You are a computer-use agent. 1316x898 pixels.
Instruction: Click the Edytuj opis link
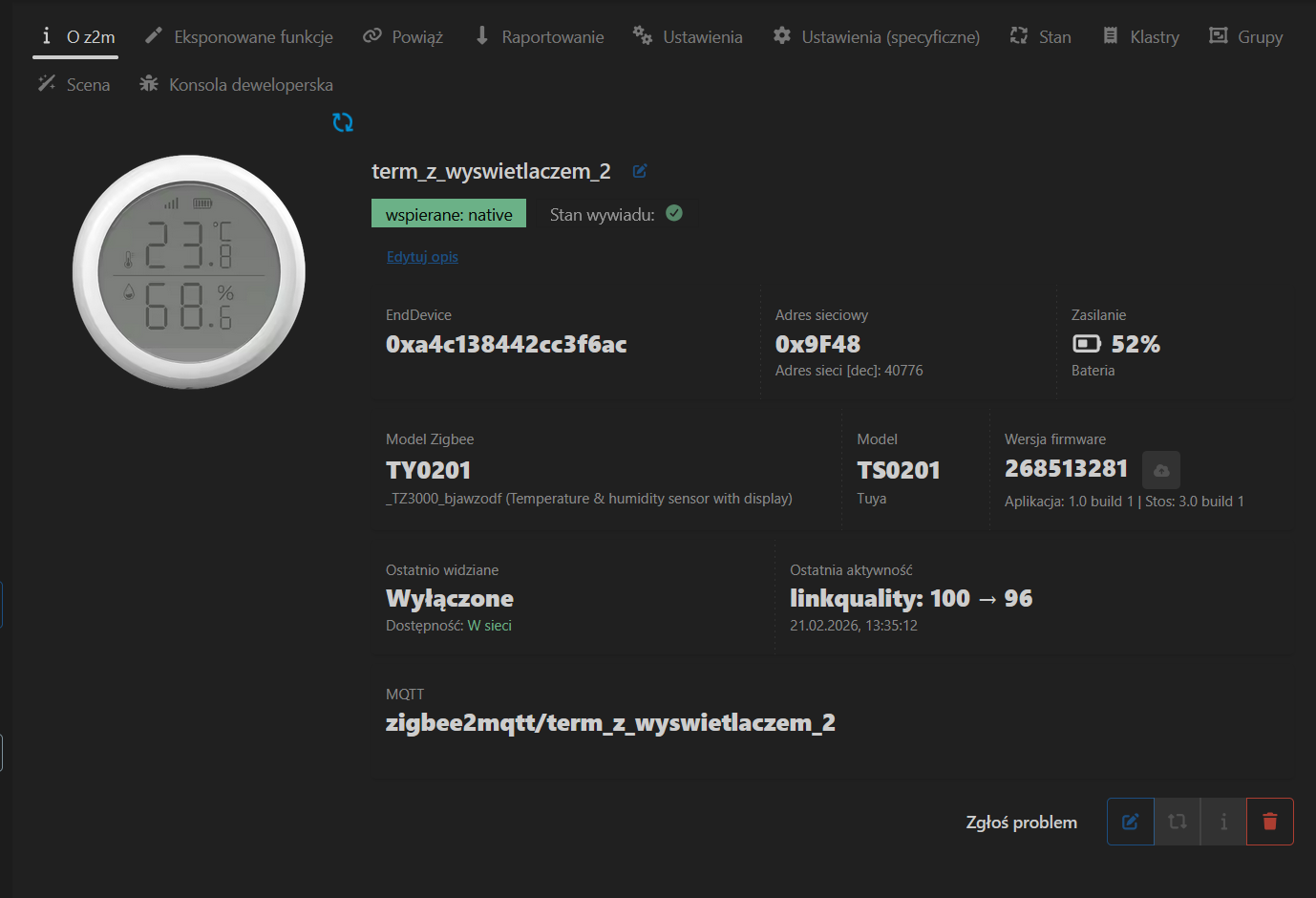click(x=422, y=256)
